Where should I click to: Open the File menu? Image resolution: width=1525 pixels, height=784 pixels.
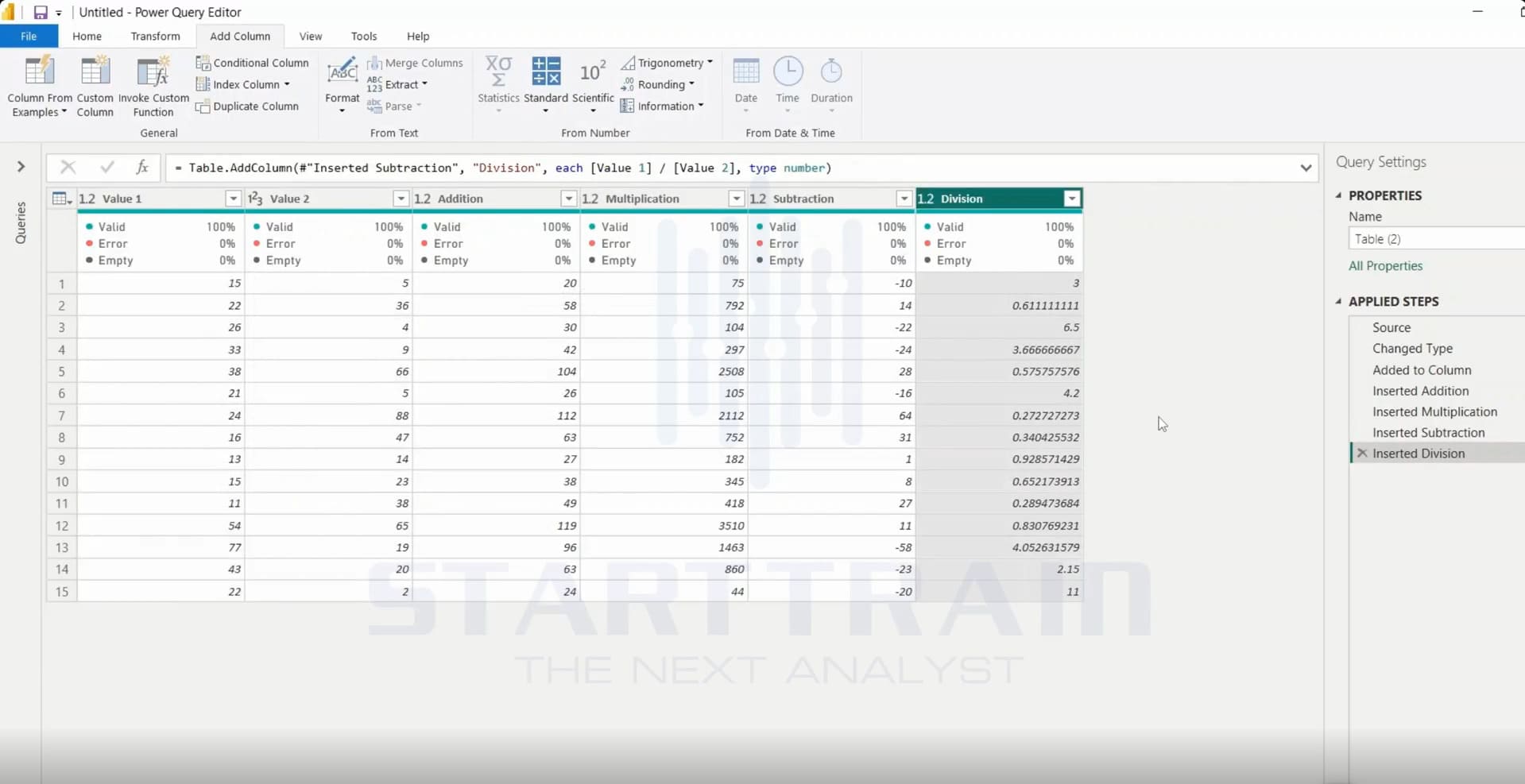point(29,37)
